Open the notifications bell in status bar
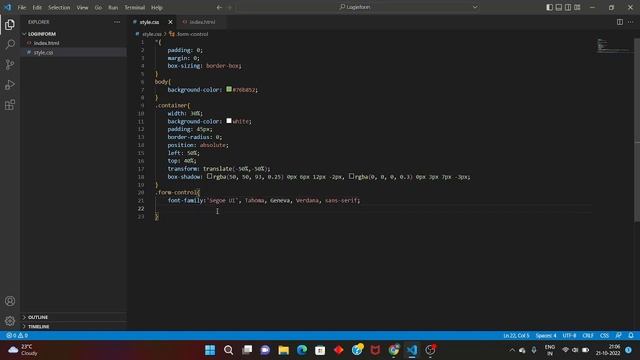The image size is (640, 360). tap(631, 336)
